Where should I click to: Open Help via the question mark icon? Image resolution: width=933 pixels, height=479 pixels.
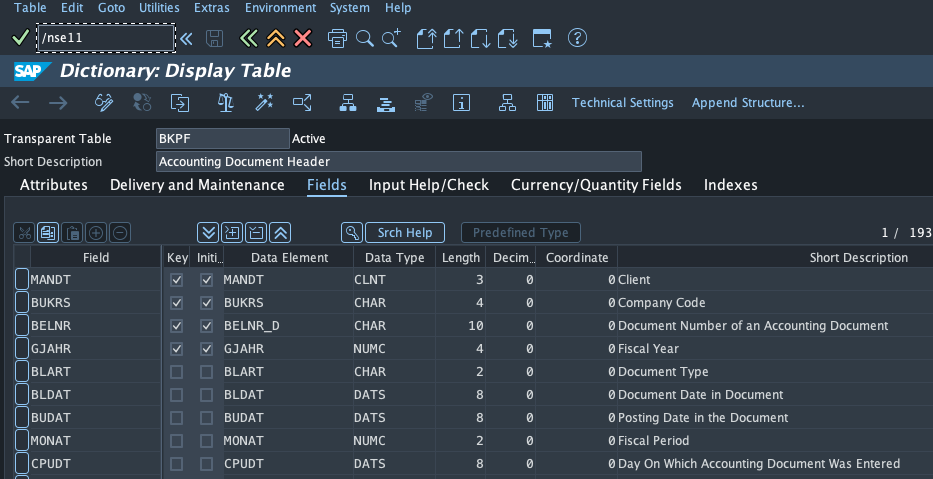pyautogui.click(x=577, y=38)
